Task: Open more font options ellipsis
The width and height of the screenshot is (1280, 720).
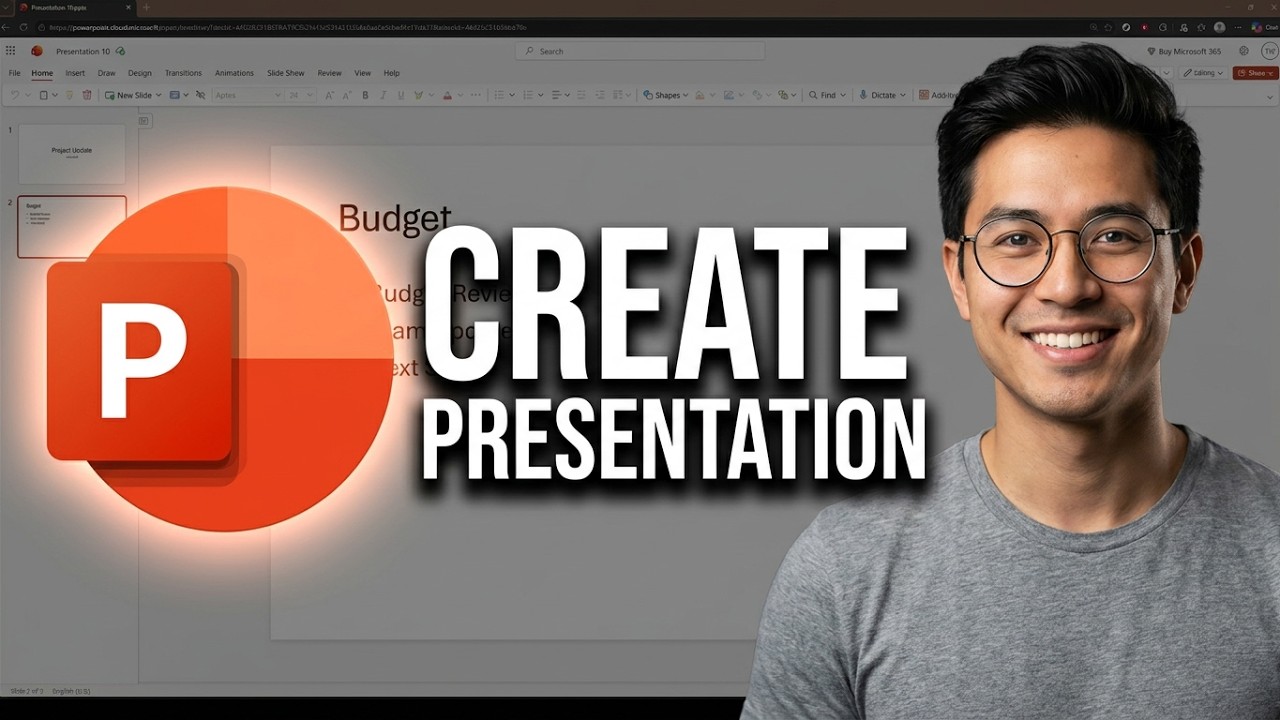Action: point(476,95)
